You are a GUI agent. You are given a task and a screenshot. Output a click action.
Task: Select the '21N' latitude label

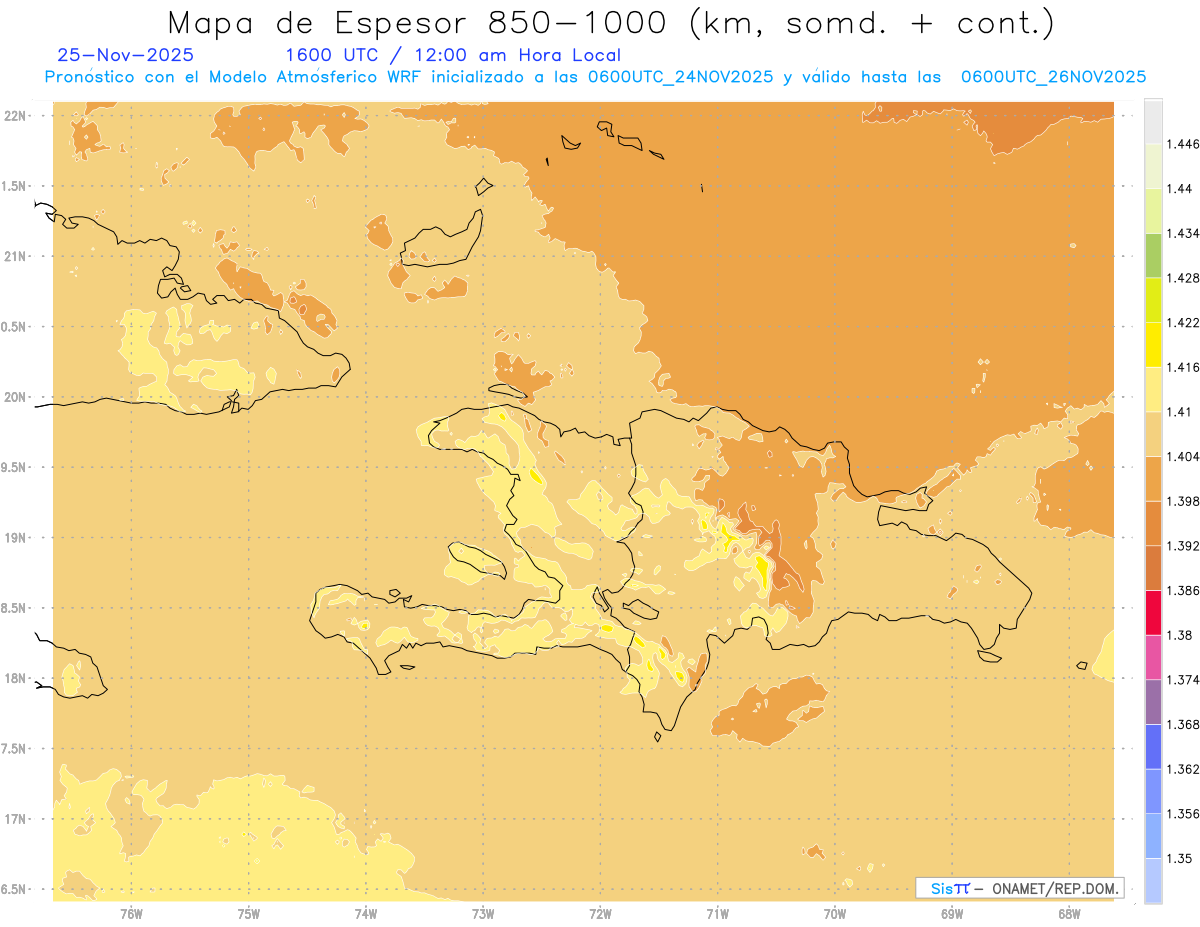click(16, 256)
